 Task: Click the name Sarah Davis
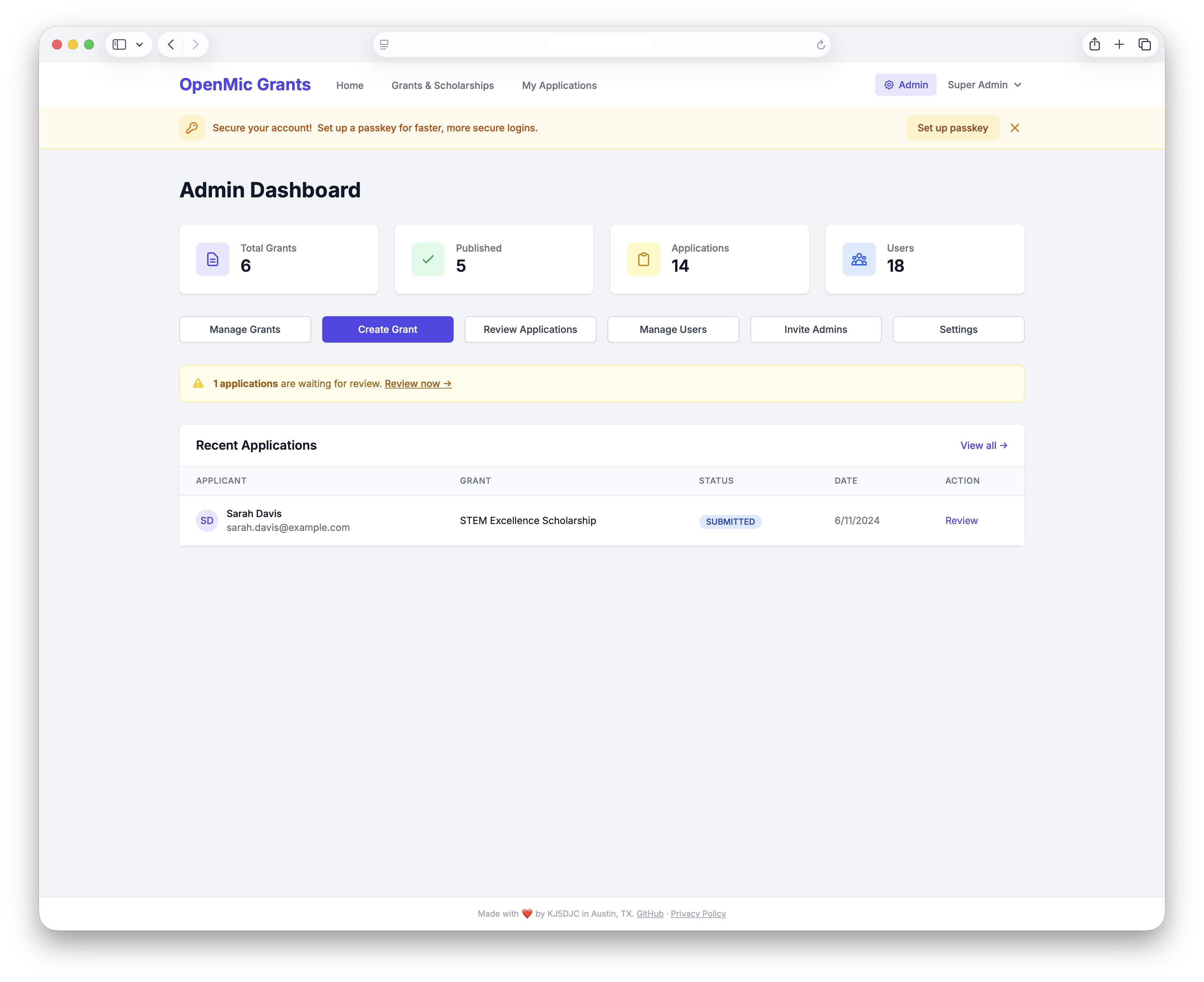(254, 514)
